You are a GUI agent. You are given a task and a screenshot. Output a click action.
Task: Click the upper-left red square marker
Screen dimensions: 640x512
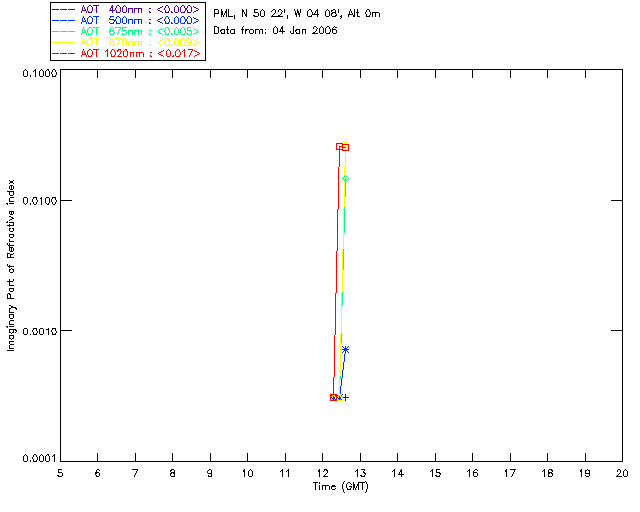tap(339, 146)
